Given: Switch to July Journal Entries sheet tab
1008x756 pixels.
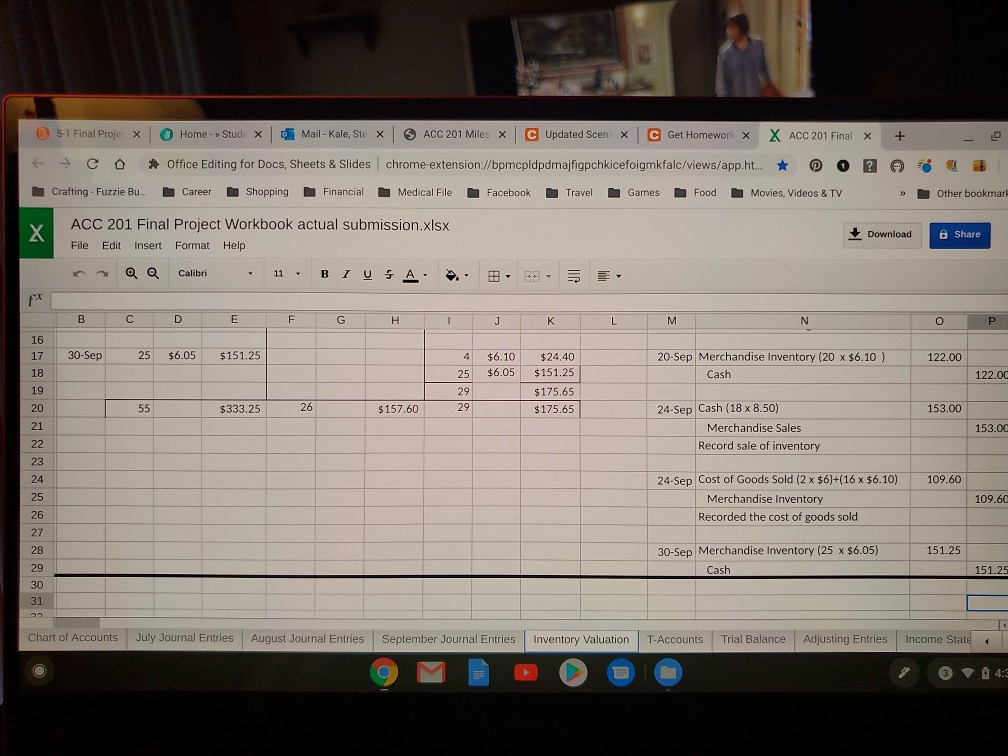Looking at the screenshot, I should point(184,638).
